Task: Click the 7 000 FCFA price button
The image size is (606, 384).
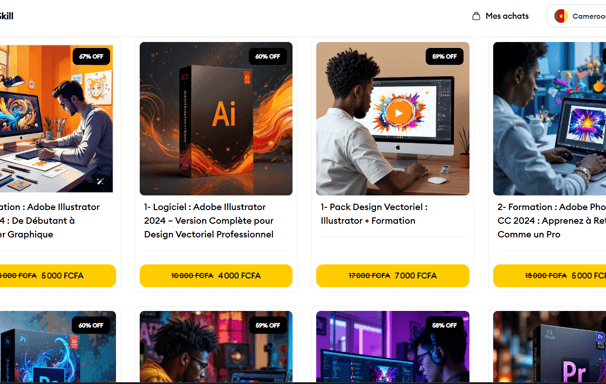Action: pyautogui.click(x=393, y=275)
